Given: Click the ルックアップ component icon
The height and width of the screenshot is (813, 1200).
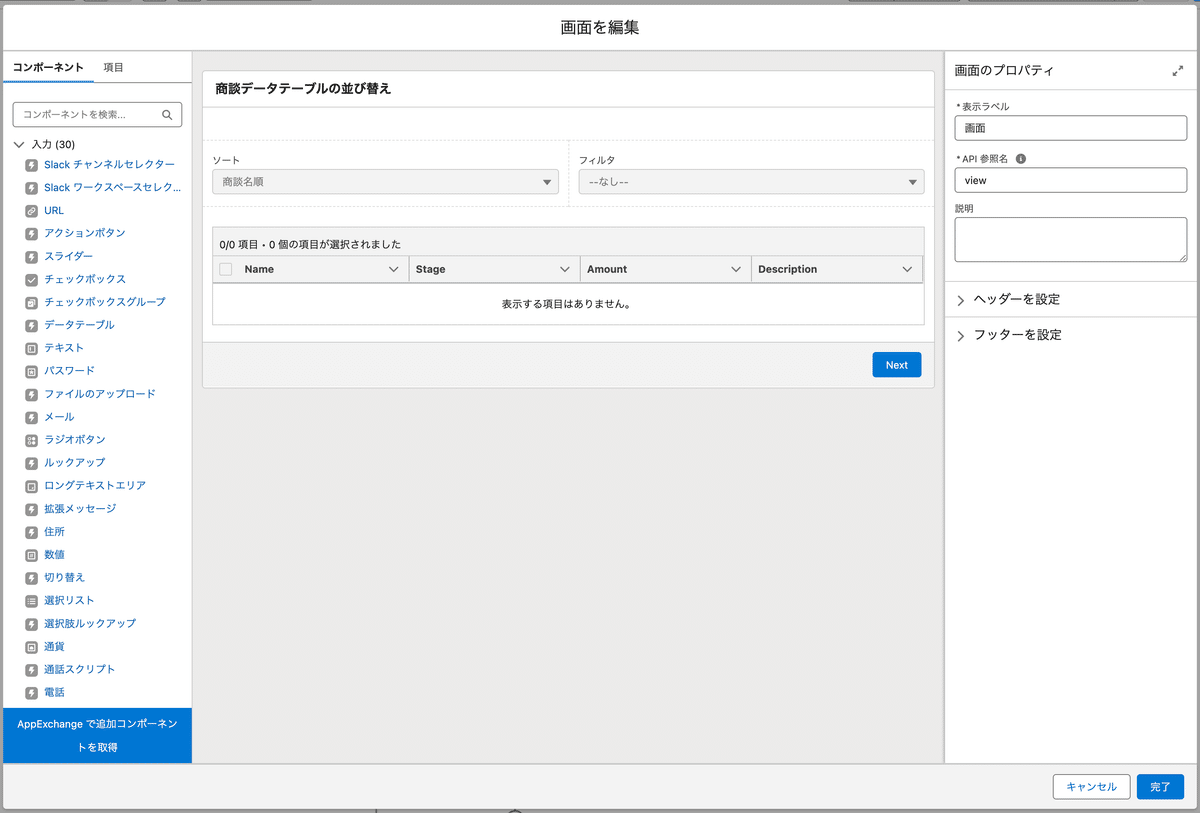Looking at the screenshot, I should click(32, 463).
